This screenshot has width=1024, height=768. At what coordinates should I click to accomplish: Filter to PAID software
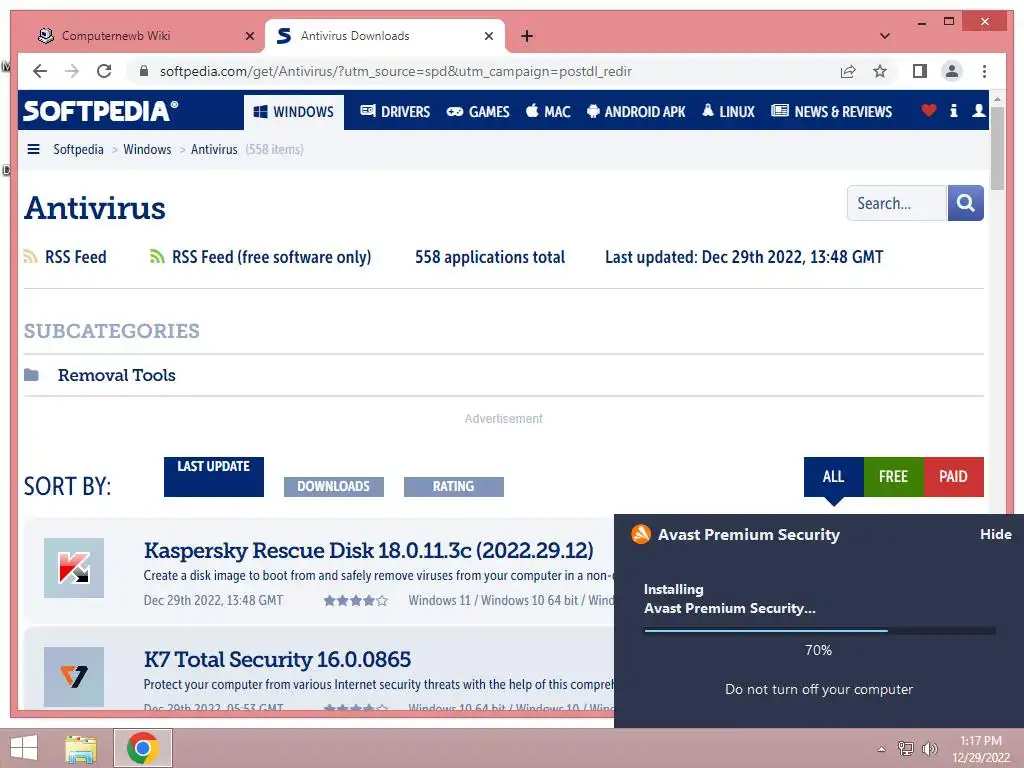(953, 477)
